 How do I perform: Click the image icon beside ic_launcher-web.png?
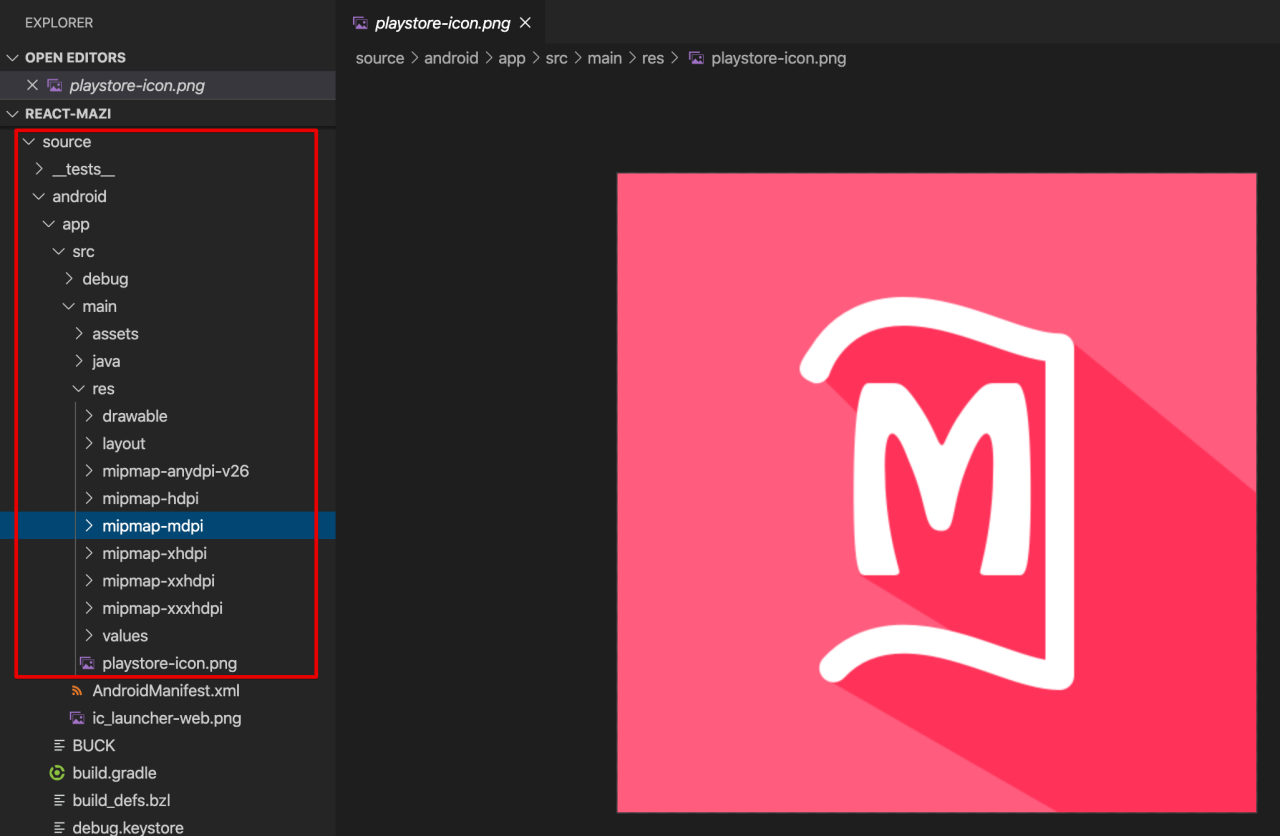(x=77, y=718)
